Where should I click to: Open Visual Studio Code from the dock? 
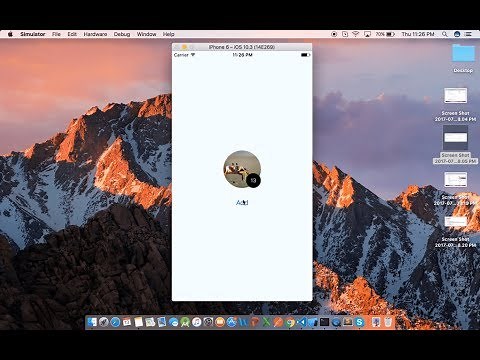click(302, 322)
